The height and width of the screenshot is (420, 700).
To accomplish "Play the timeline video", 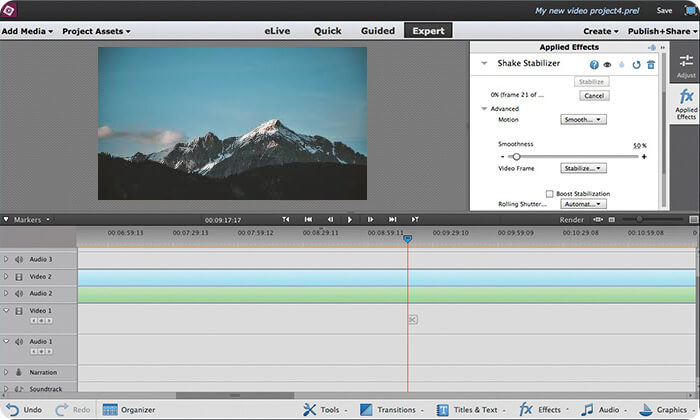I will click(350, 220).
